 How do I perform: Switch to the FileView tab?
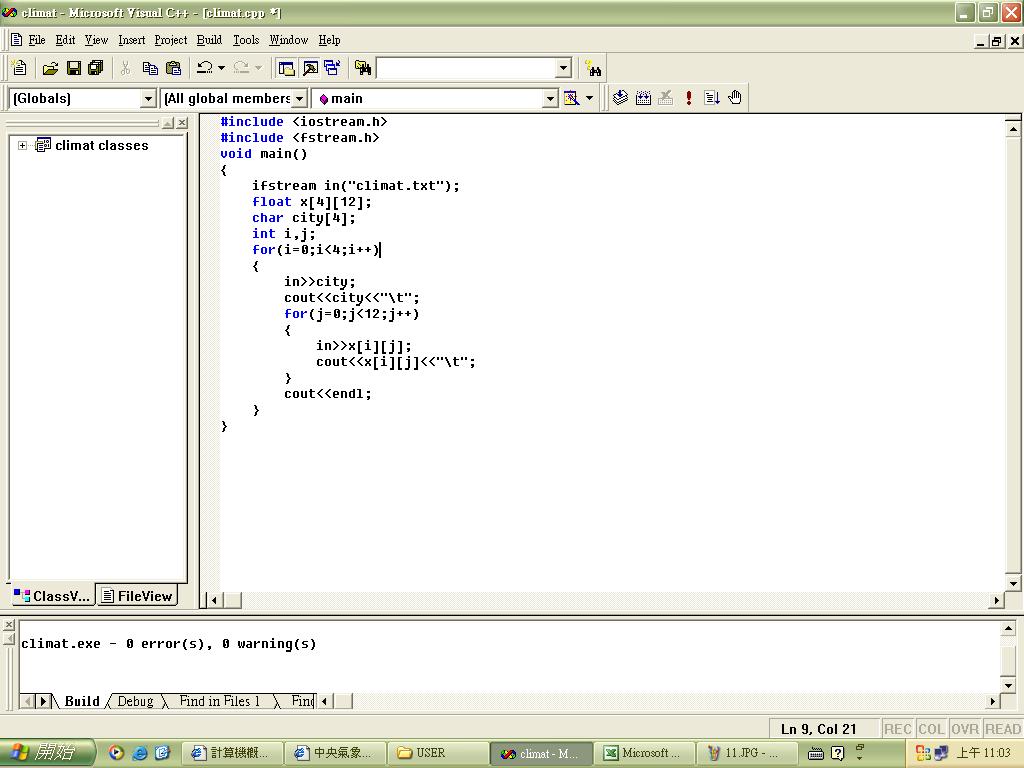[x=137, y=596]
